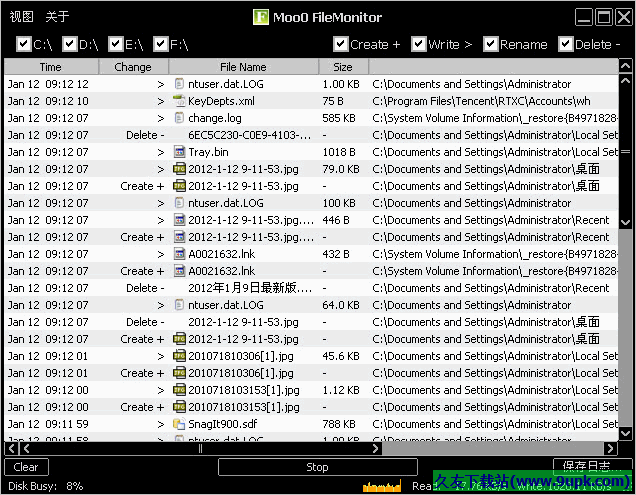The width and height of the screenshot is (636, 495).
Task: Click the Stop monitoring button
Action: point(318,467)
